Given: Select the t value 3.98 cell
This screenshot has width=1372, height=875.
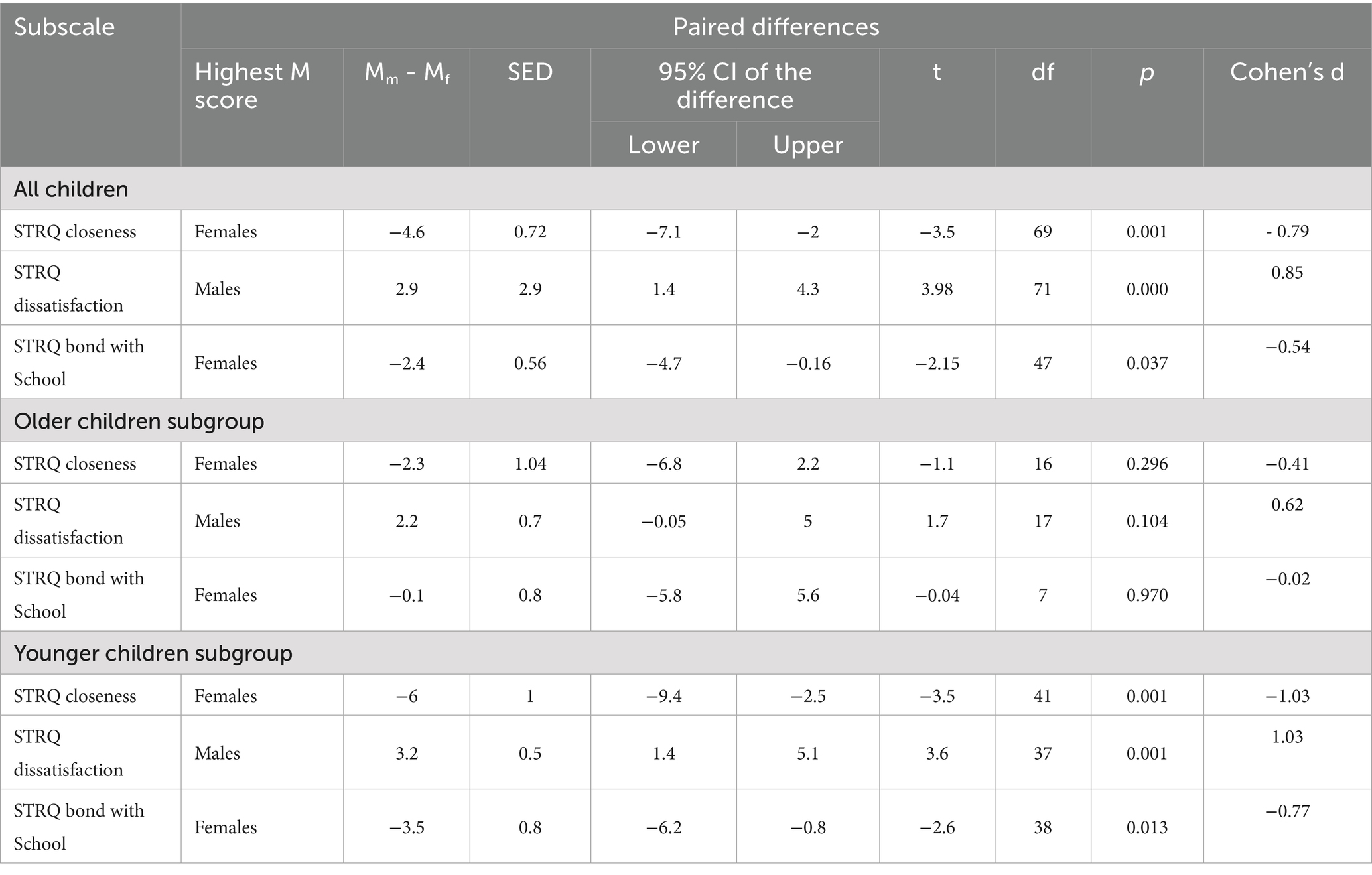Looking at the screenshot, I should 937,289.
